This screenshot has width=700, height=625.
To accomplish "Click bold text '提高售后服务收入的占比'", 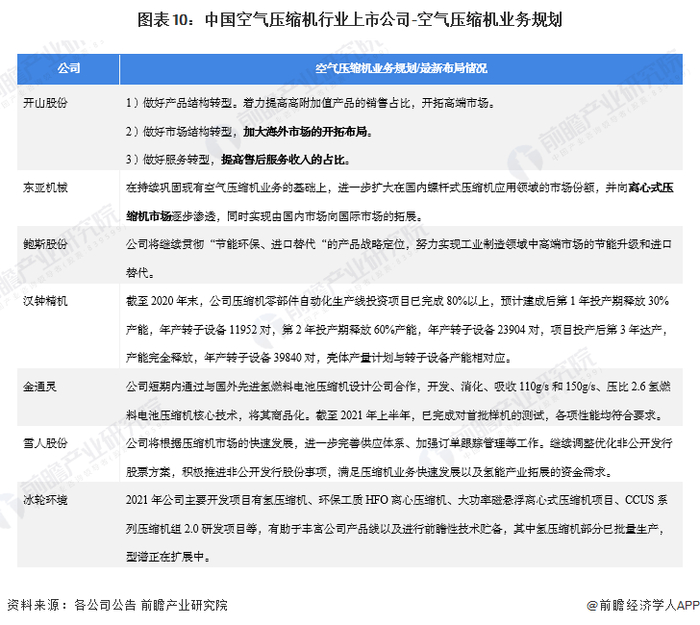I will coord(283,160).
